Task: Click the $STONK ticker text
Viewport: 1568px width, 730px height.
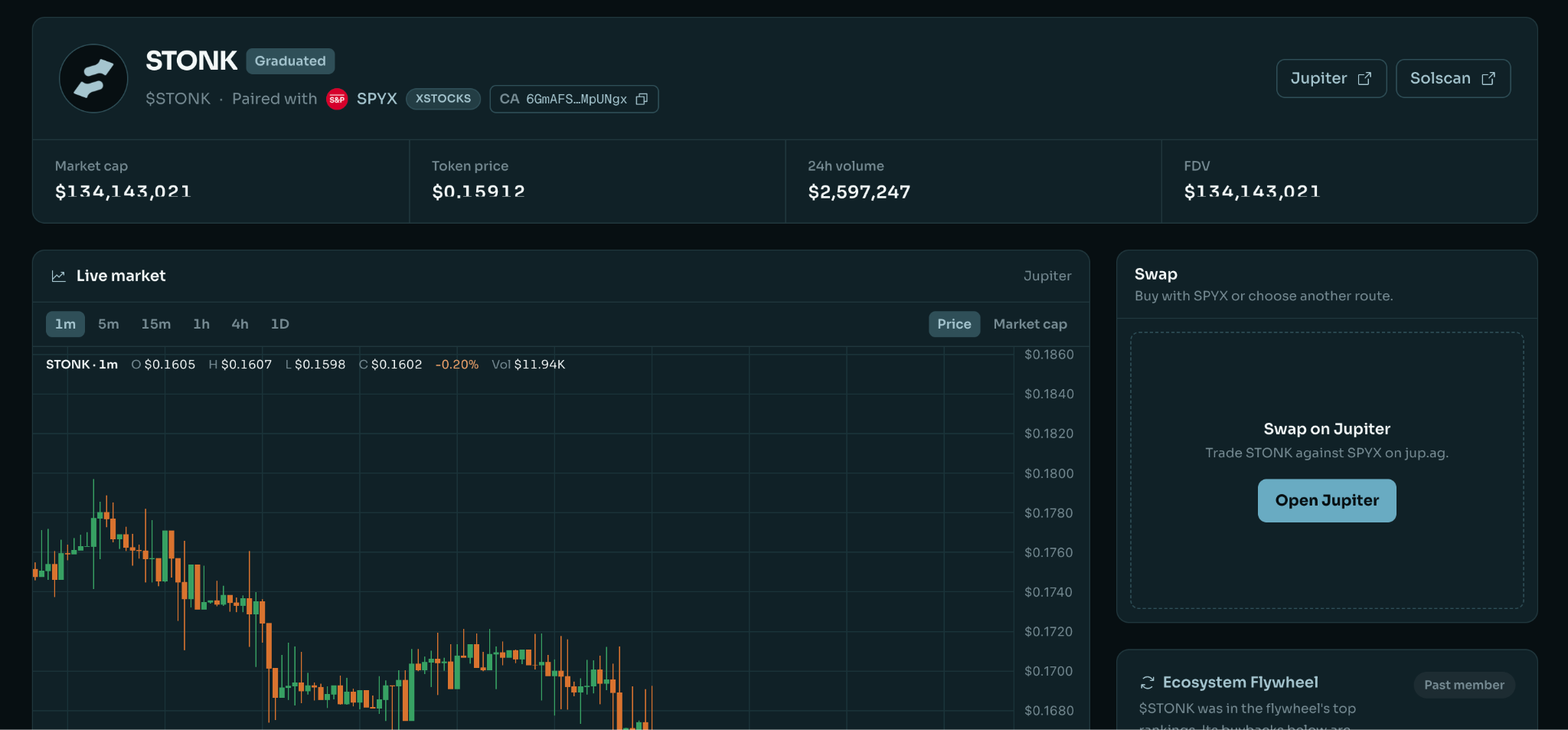Action: 178,99
